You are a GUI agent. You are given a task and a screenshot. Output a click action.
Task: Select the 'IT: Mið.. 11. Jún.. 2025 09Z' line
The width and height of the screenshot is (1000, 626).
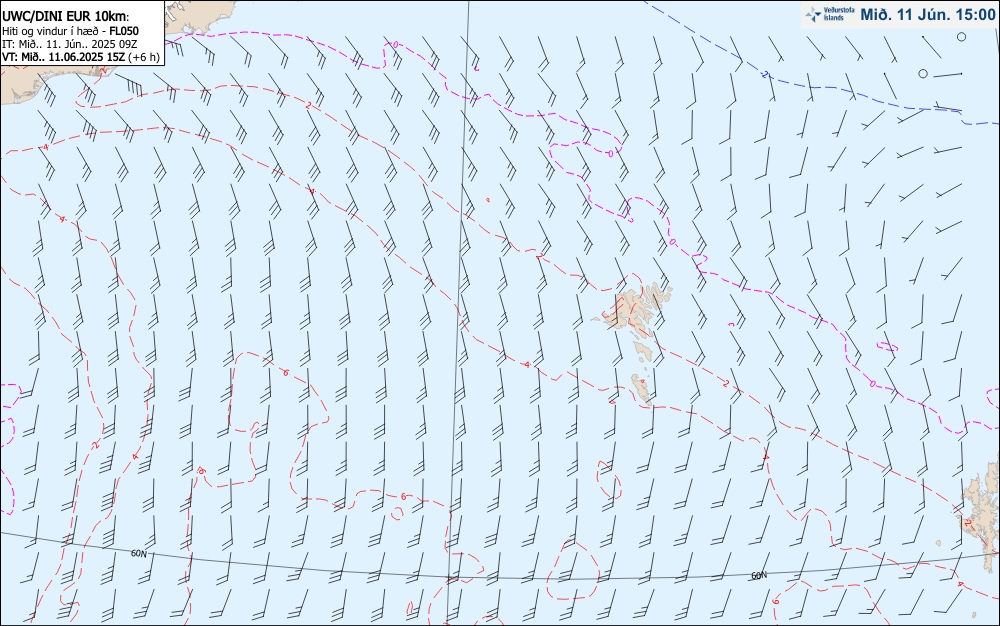click(70, 43)
